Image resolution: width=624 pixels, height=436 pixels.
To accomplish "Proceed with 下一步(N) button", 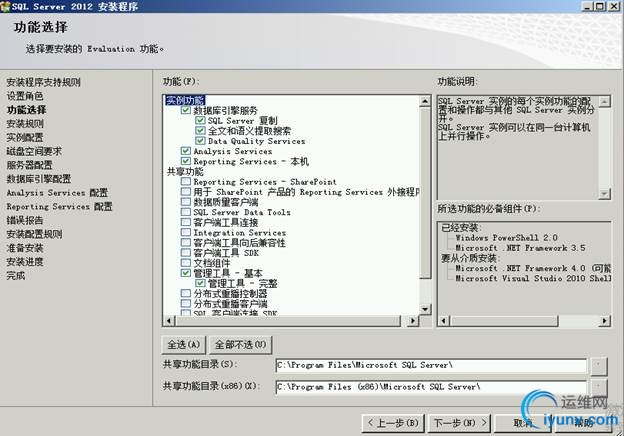I will point(459,423).
